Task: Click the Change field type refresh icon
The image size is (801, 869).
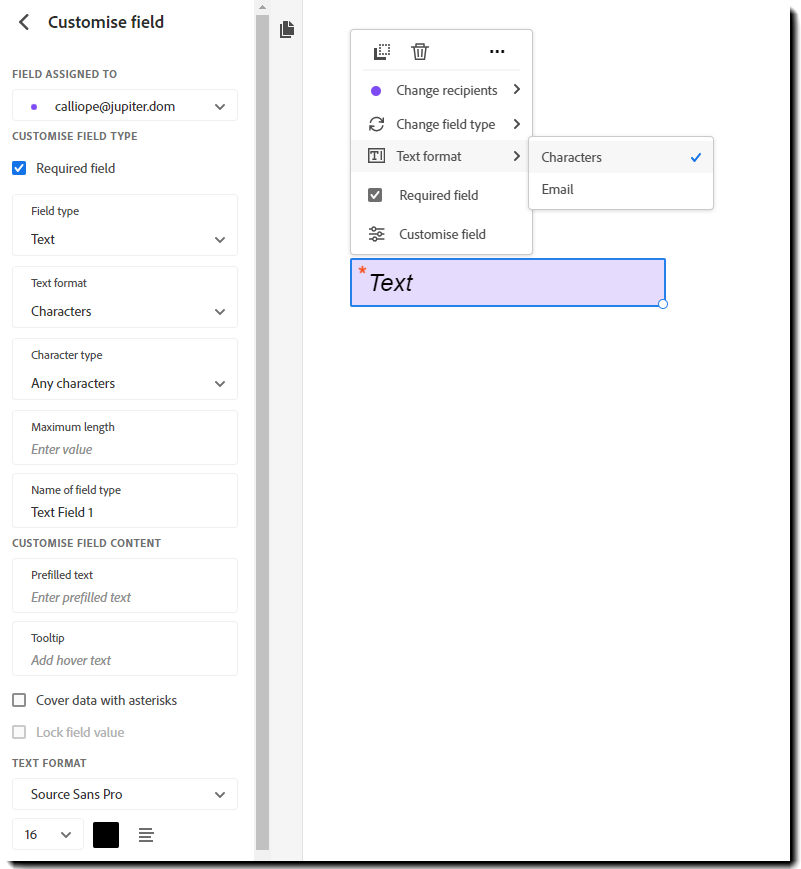Action: [376, 124]
